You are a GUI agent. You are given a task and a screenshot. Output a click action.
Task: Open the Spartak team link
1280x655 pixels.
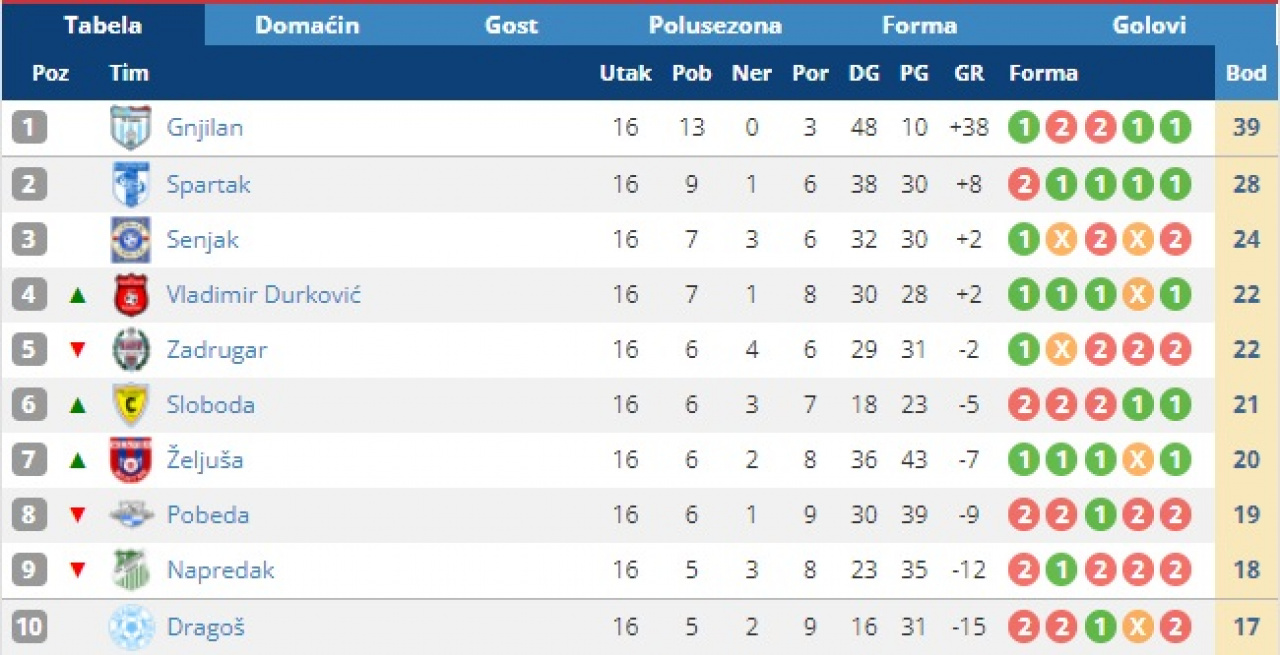coord(208,184)
